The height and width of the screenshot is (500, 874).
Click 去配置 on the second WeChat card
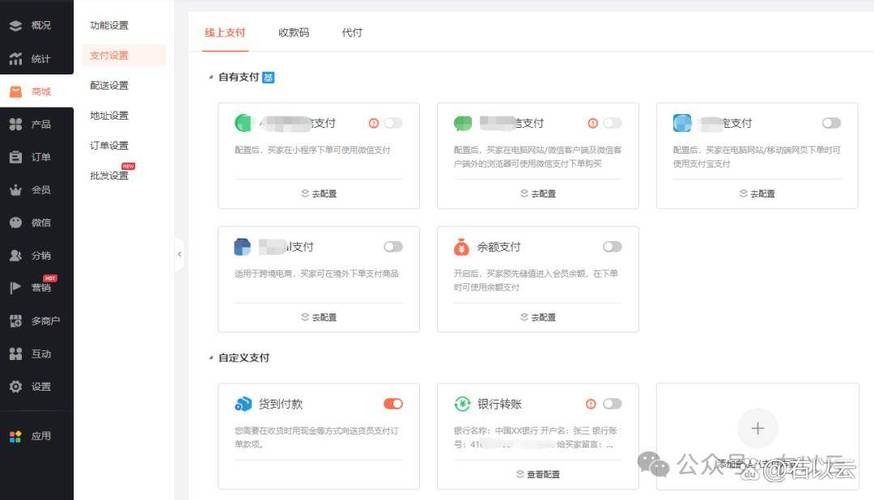538,193
